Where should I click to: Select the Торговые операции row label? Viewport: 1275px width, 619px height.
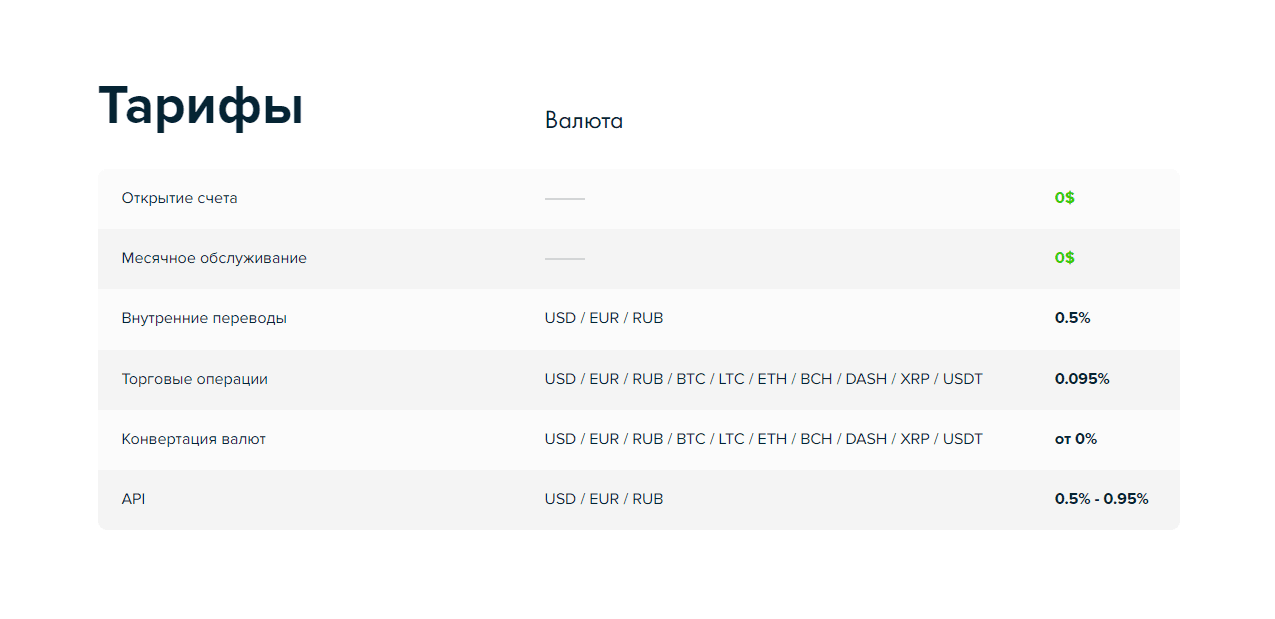[x=195, y=379]
